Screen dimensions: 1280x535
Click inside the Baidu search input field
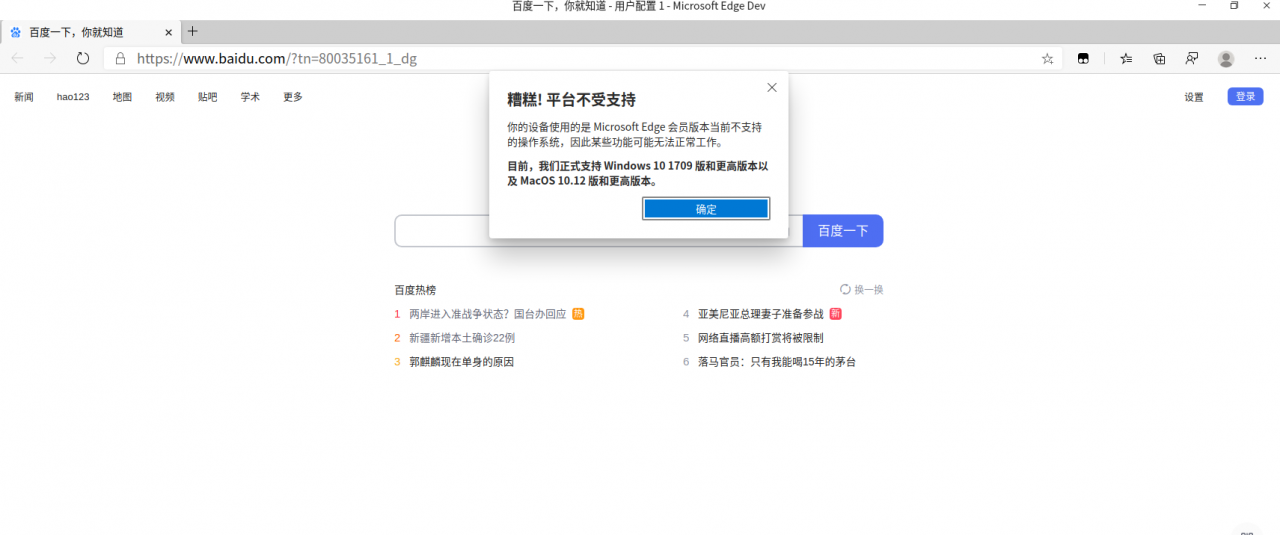click(x=440, y=231)
